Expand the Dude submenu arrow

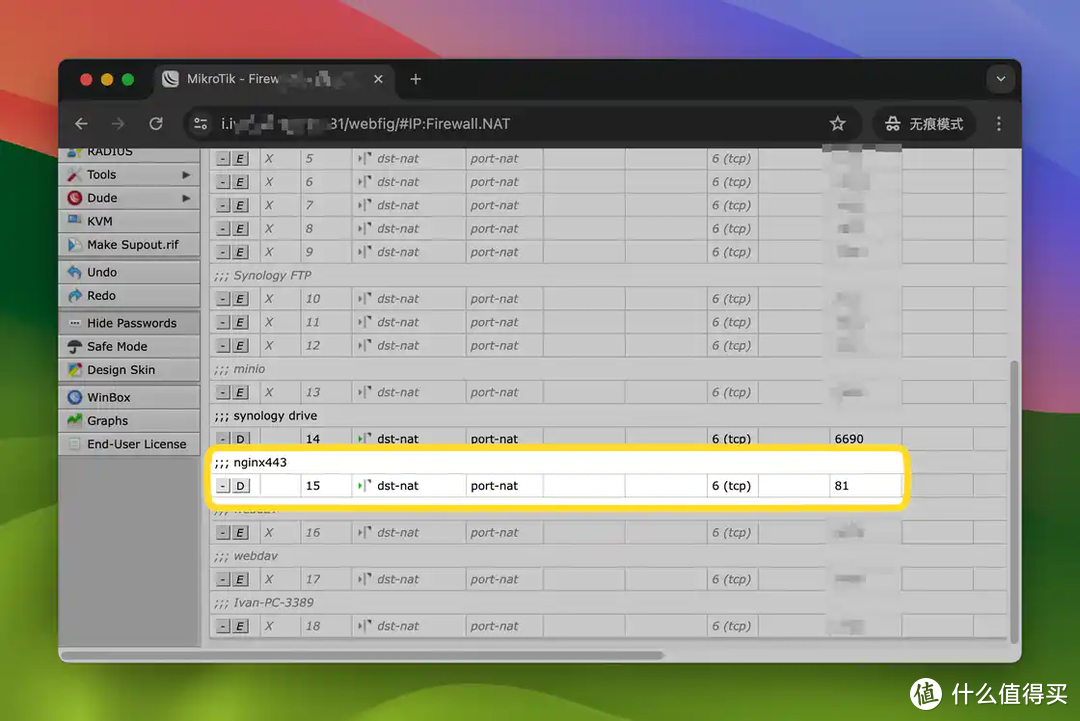[x=186, y=198]
